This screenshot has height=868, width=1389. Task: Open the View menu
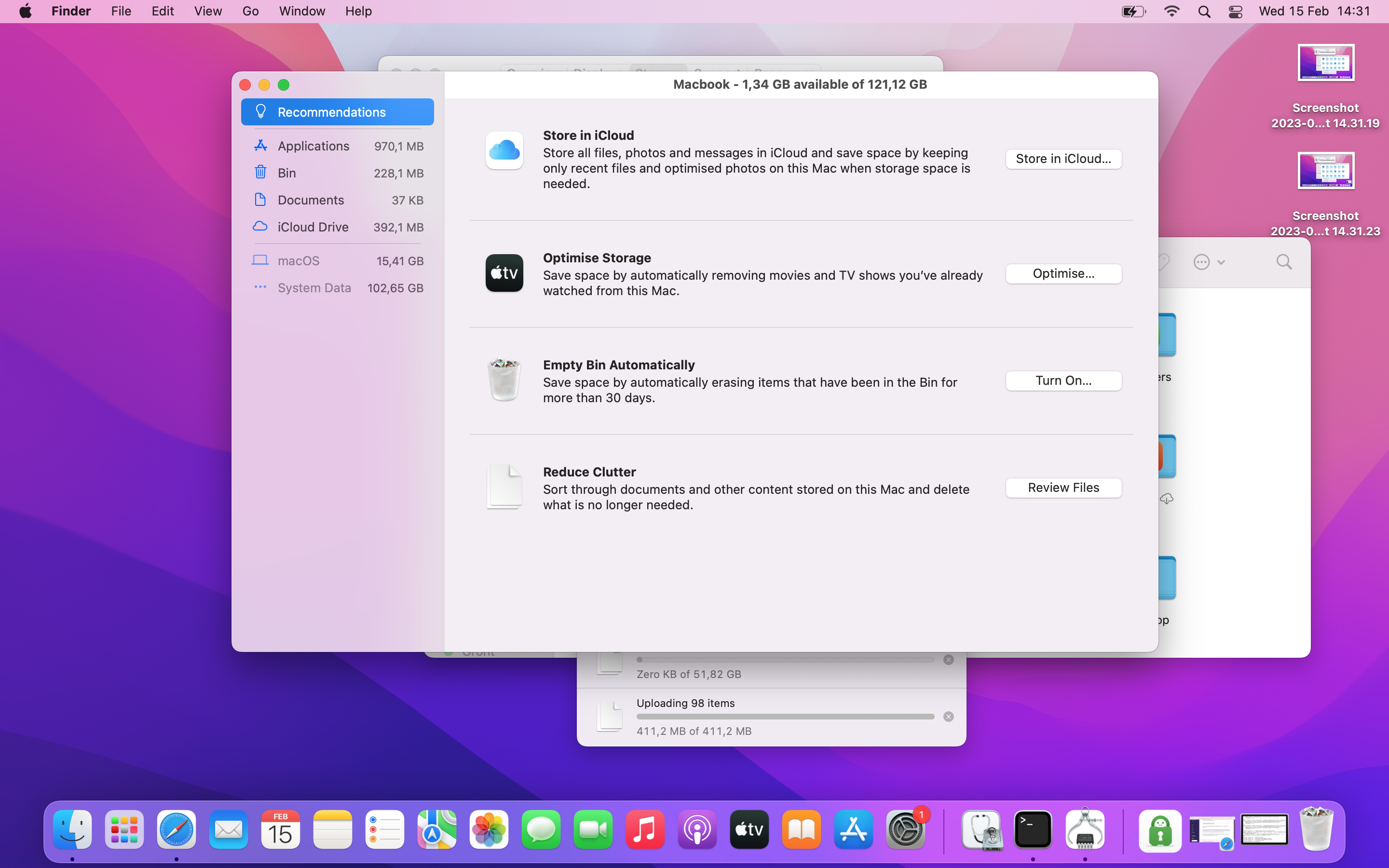click(x=208, y=11)
